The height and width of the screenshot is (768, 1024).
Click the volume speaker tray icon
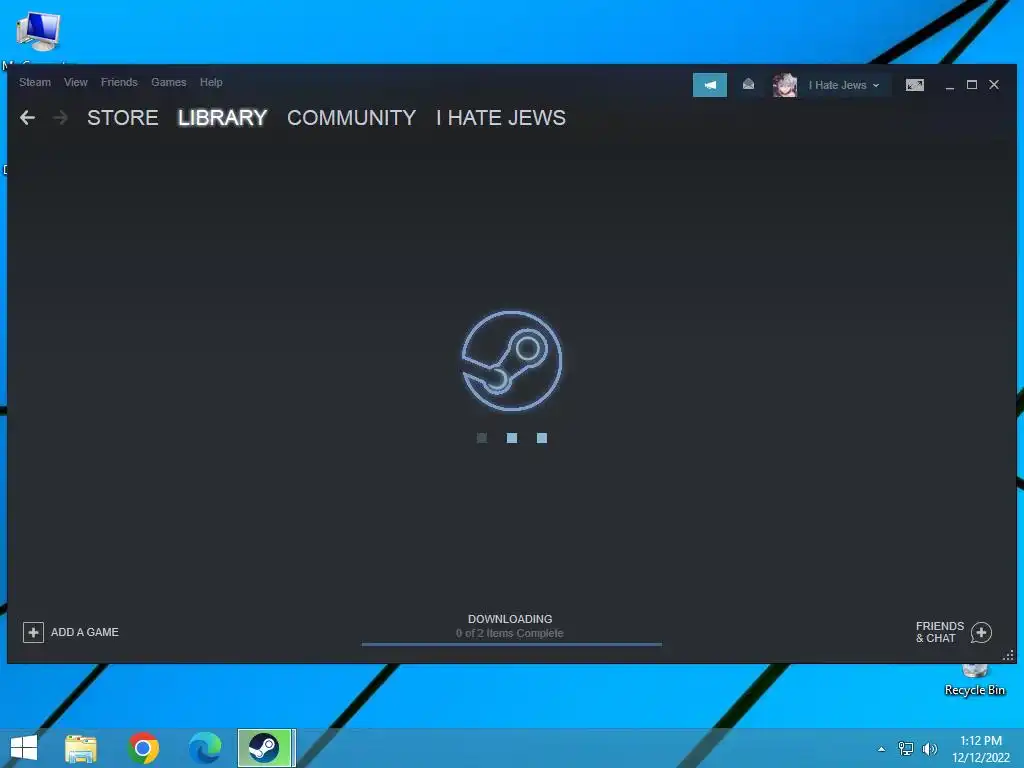click(x=929, y=749)
